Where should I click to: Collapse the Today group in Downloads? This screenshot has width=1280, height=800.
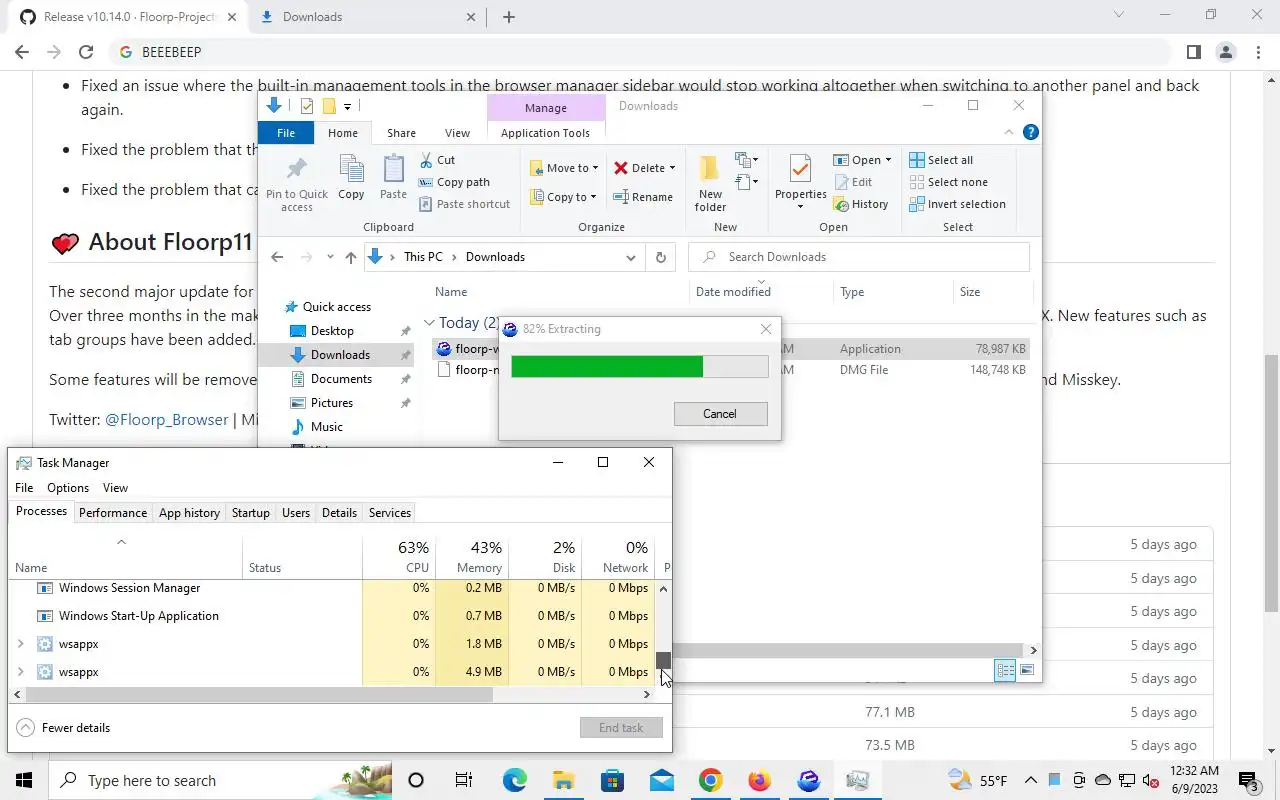(x=429, y=323)
